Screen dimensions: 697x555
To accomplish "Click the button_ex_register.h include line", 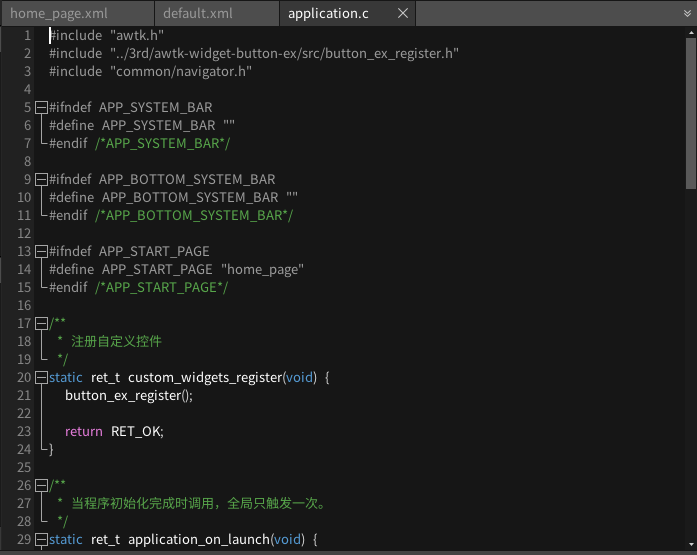I will click(x=254, y=53).
